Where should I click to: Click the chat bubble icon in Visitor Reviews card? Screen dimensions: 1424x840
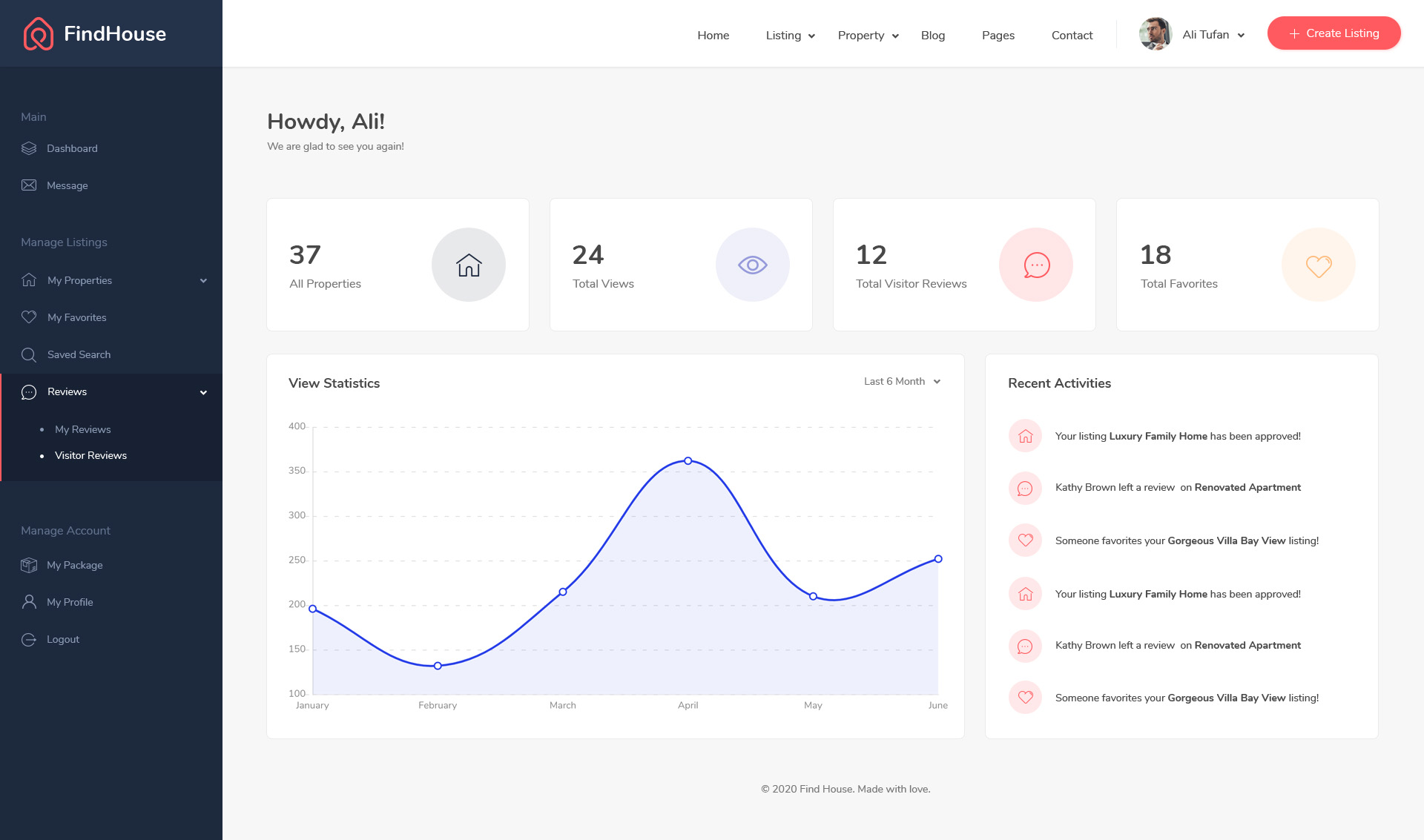coord(1036,265)
